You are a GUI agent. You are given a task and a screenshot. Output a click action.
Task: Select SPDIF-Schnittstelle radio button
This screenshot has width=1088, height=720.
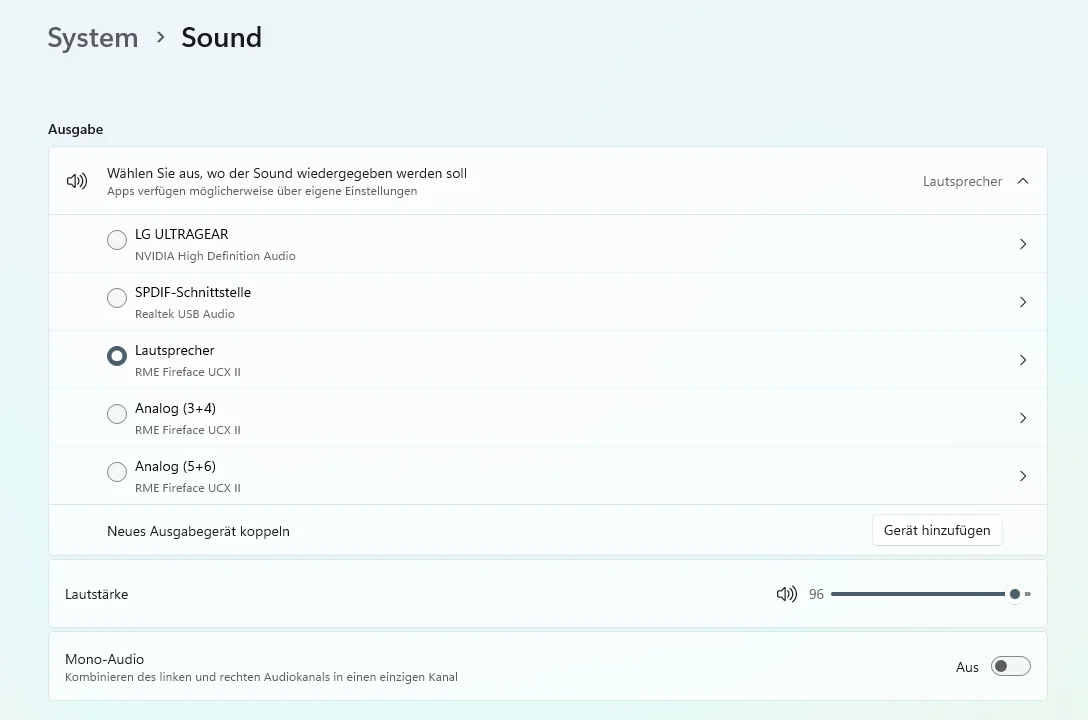(117, 298)
